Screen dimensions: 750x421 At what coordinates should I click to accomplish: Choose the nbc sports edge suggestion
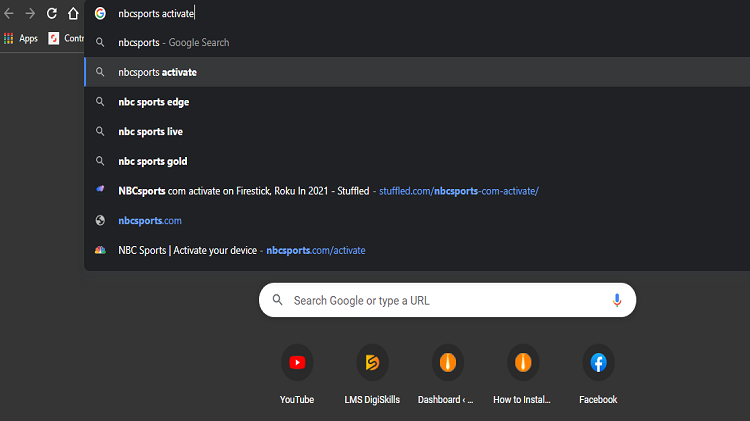click(x=417, y=102)
